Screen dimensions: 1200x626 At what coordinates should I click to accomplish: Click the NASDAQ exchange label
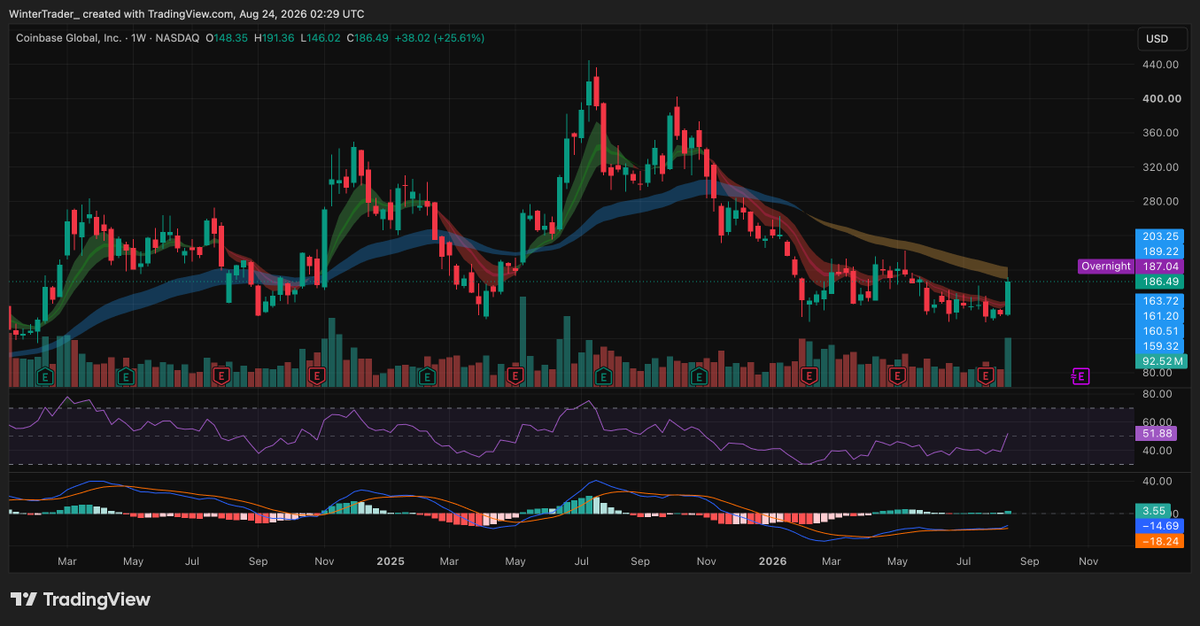177,38
